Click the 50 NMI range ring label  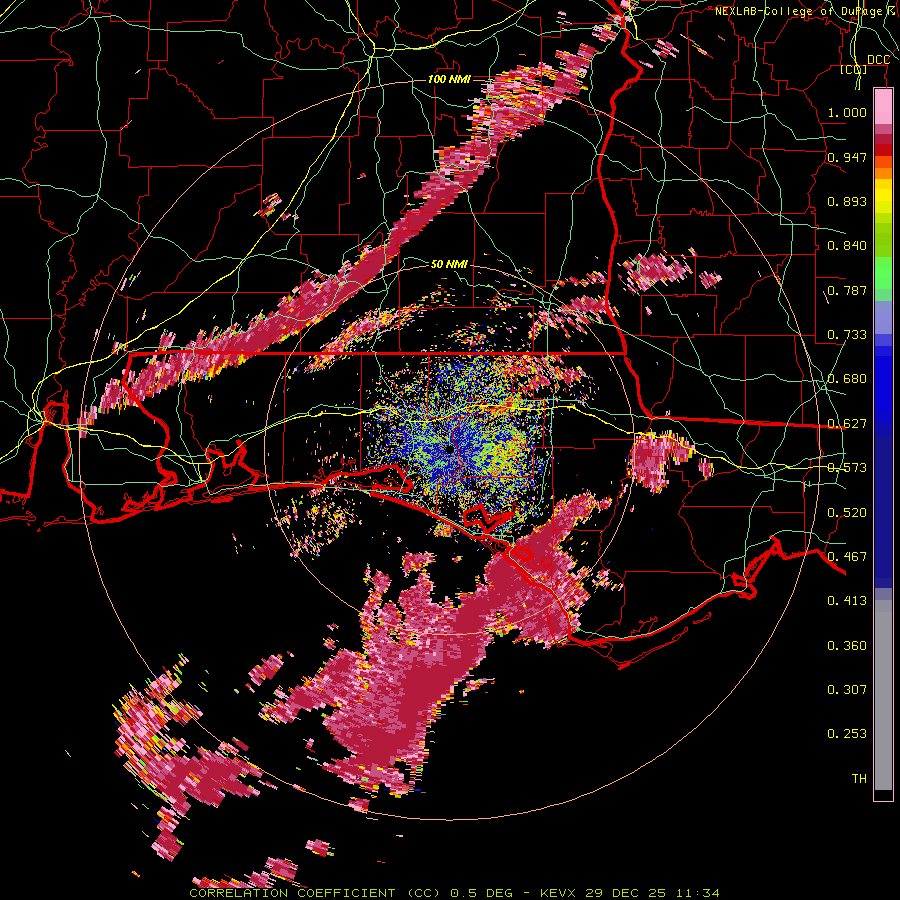tap(448, 264)
